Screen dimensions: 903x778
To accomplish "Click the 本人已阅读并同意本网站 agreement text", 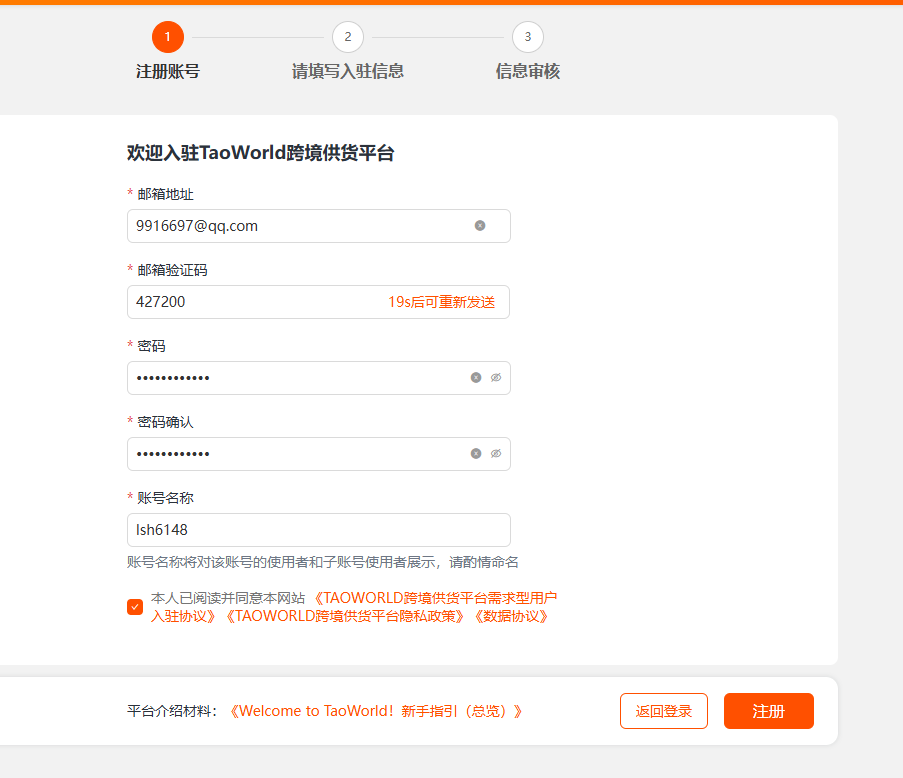I will point(228,598).
